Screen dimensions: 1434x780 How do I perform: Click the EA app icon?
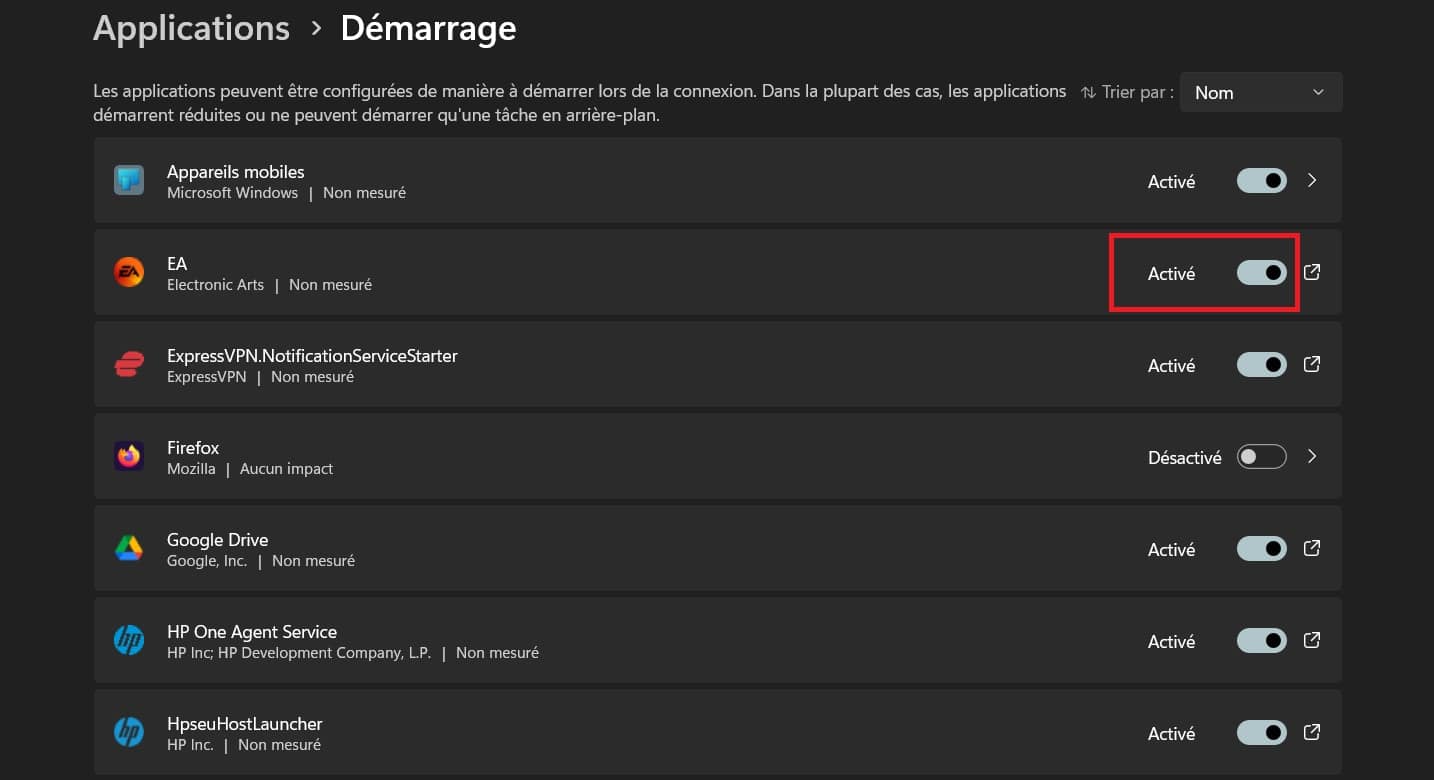point(128,272)
